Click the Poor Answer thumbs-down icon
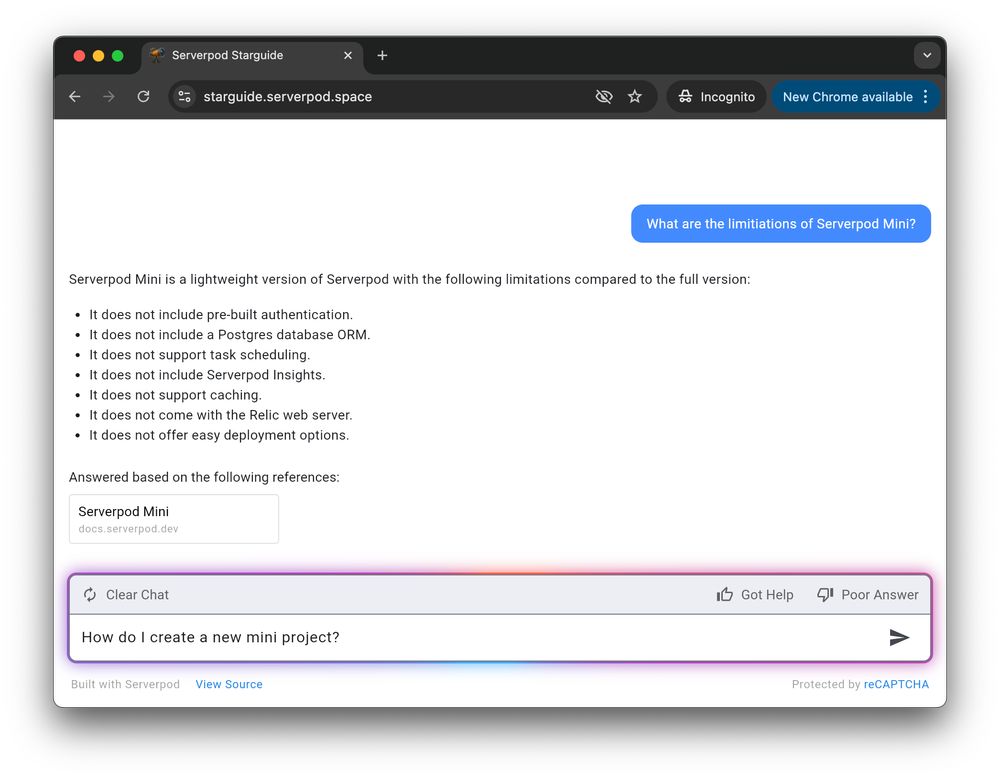The height and width of the screenshot is (778, 1000). [x=825, y=594]
